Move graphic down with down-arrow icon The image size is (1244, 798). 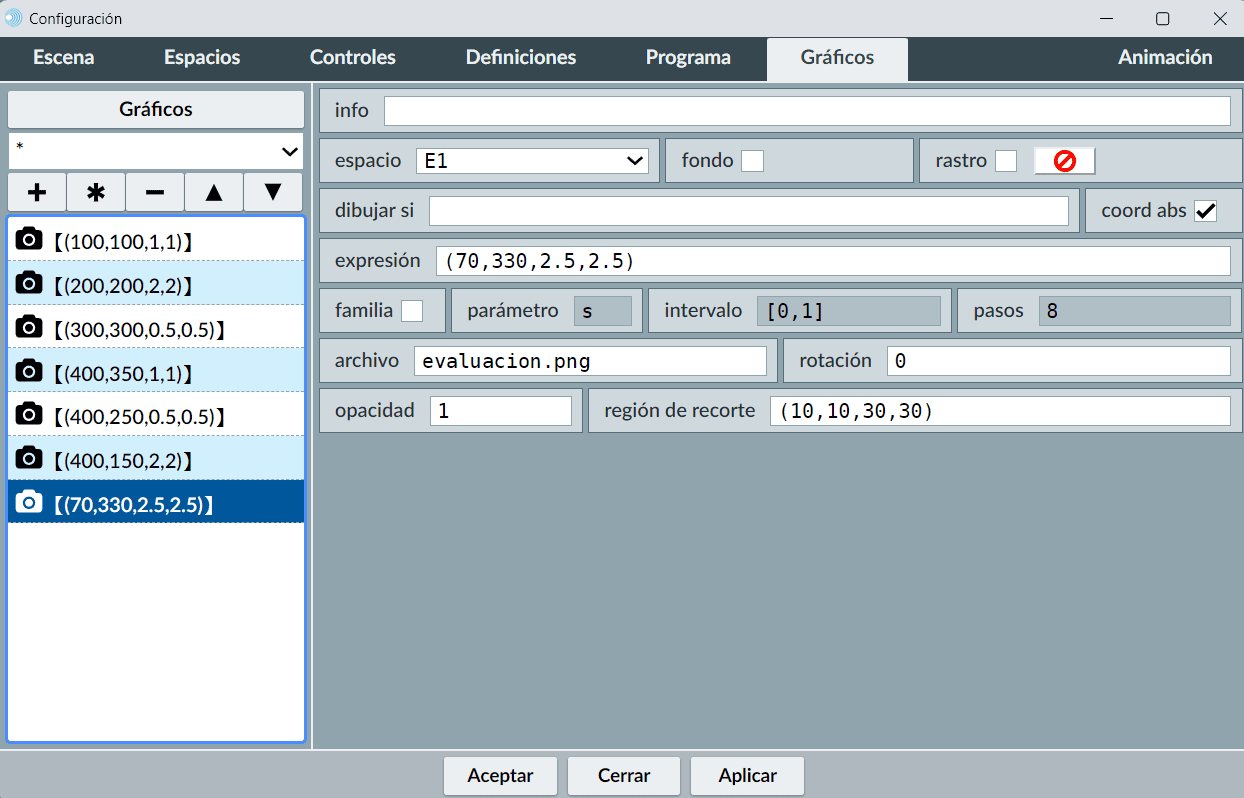click(x=273, y=192)
